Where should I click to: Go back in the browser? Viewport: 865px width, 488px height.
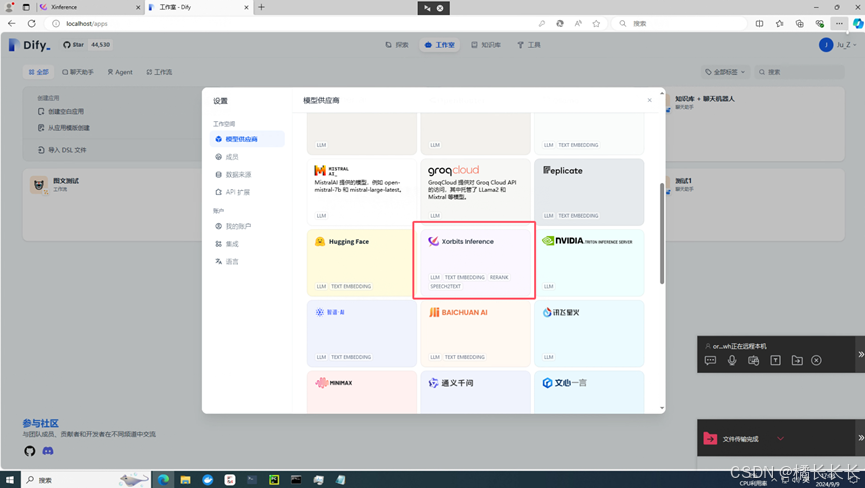coord(12,23)
